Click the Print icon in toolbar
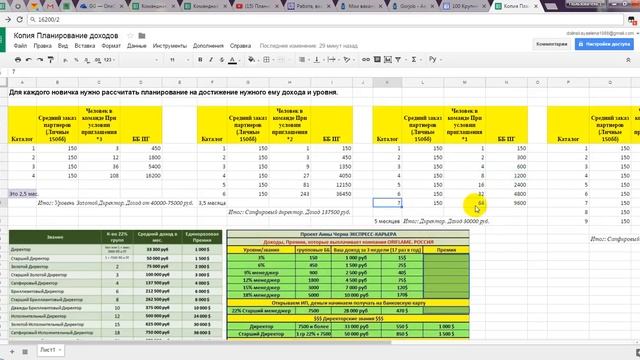 18,60
